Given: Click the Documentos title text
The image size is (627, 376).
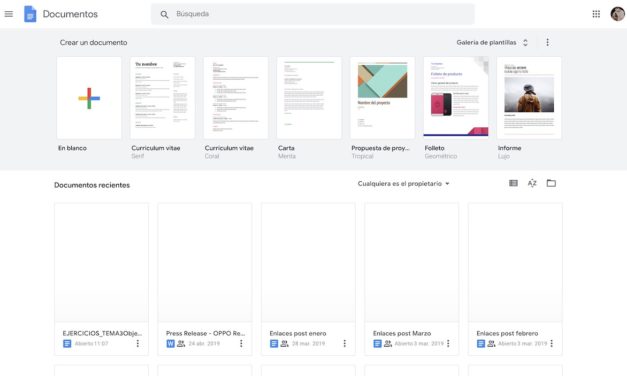Looking at the screenshot, I should pos(70,14).
